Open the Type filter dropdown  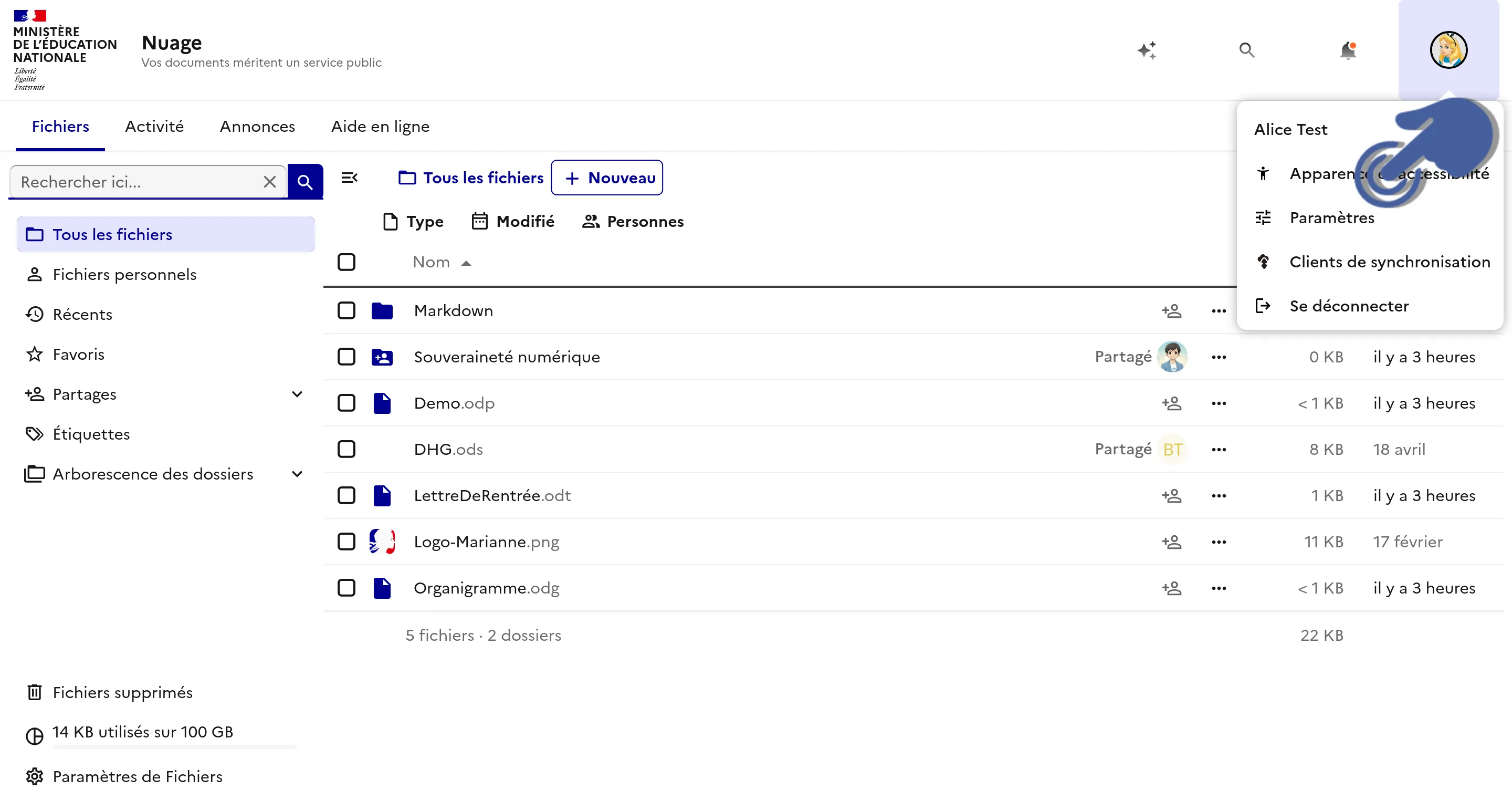click(x=413, y=221)
